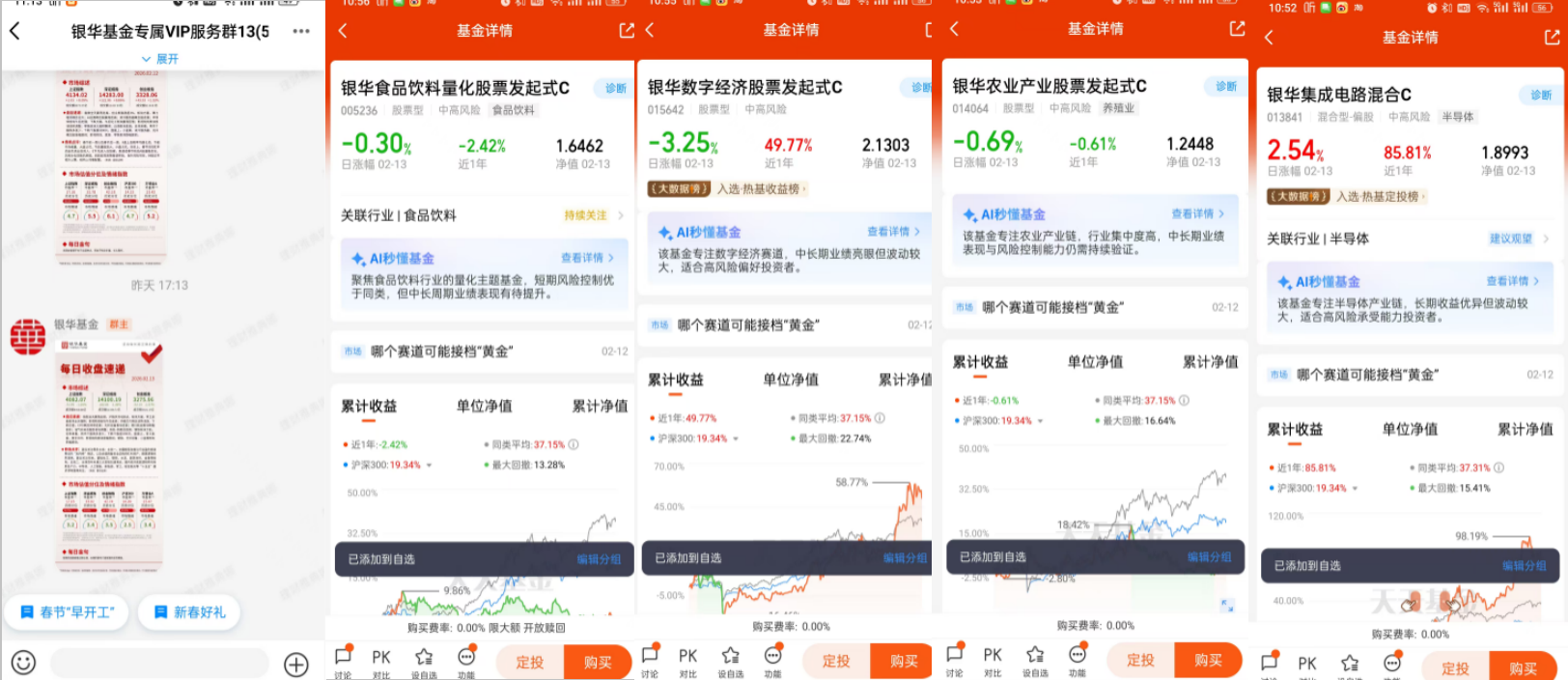Open 查看详情 in the 数字经济 fund AI秒懂基金 card
1568x680 pixels.
point(893,232)
